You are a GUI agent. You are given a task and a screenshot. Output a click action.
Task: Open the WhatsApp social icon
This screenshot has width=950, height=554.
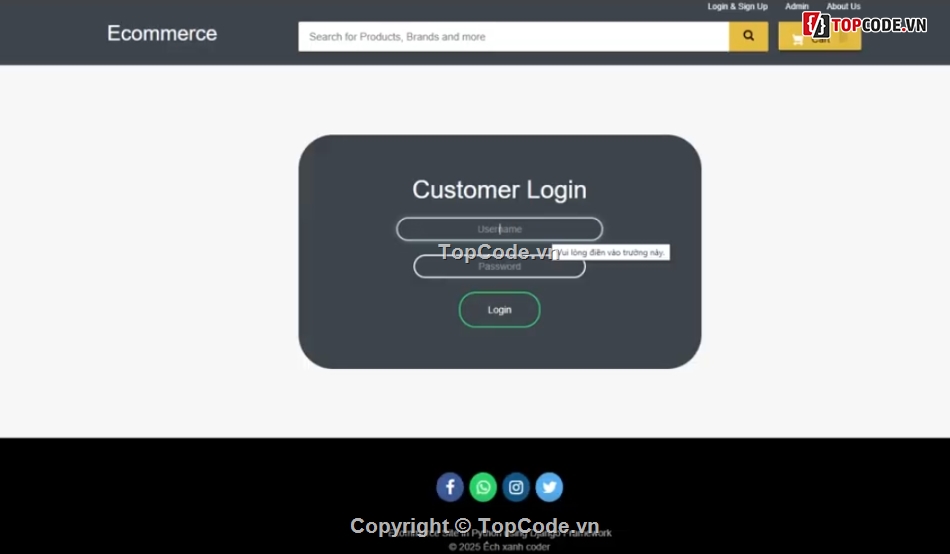(x=483, y=487)
